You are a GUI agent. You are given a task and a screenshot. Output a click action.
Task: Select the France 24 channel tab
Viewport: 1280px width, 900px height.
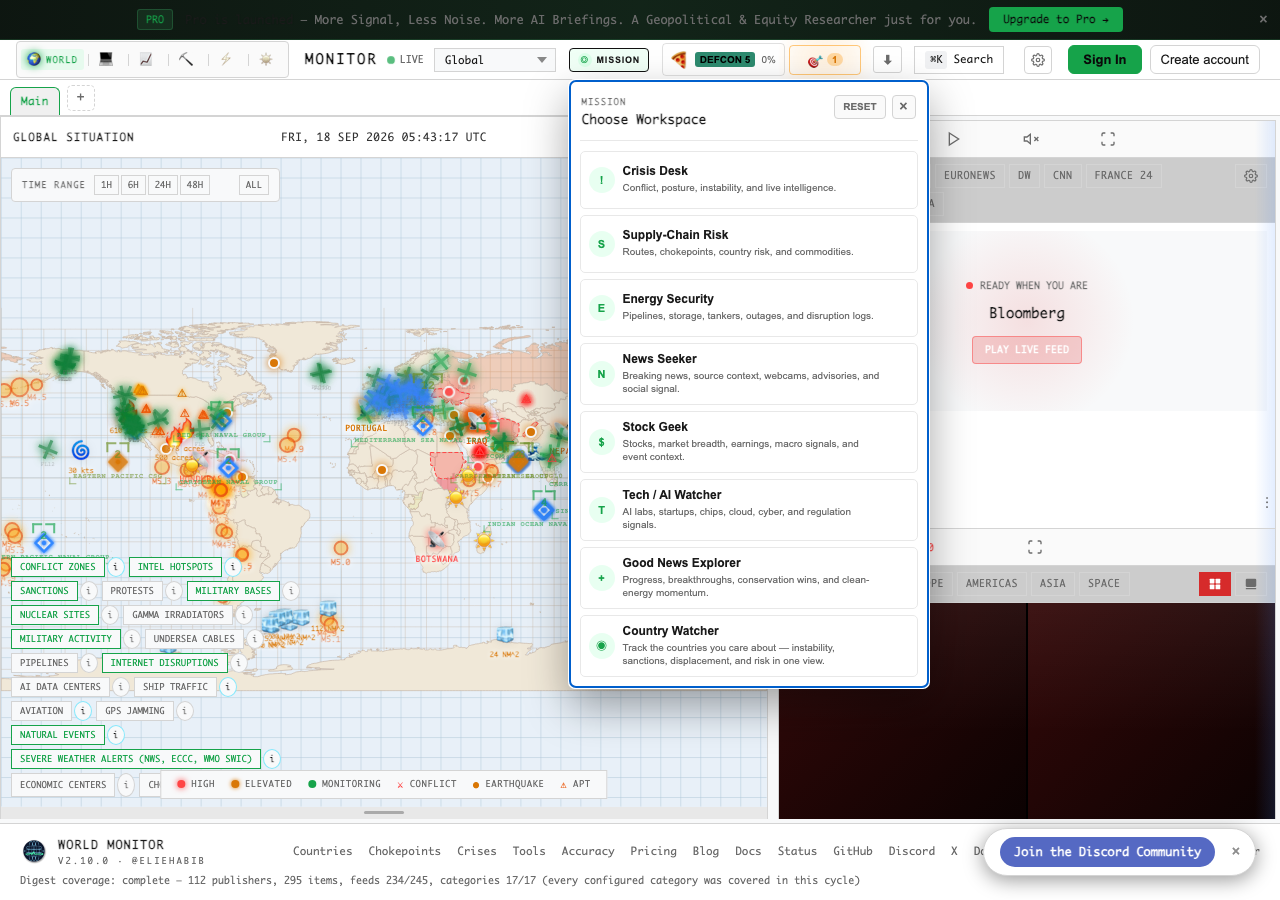[1123, 175]
